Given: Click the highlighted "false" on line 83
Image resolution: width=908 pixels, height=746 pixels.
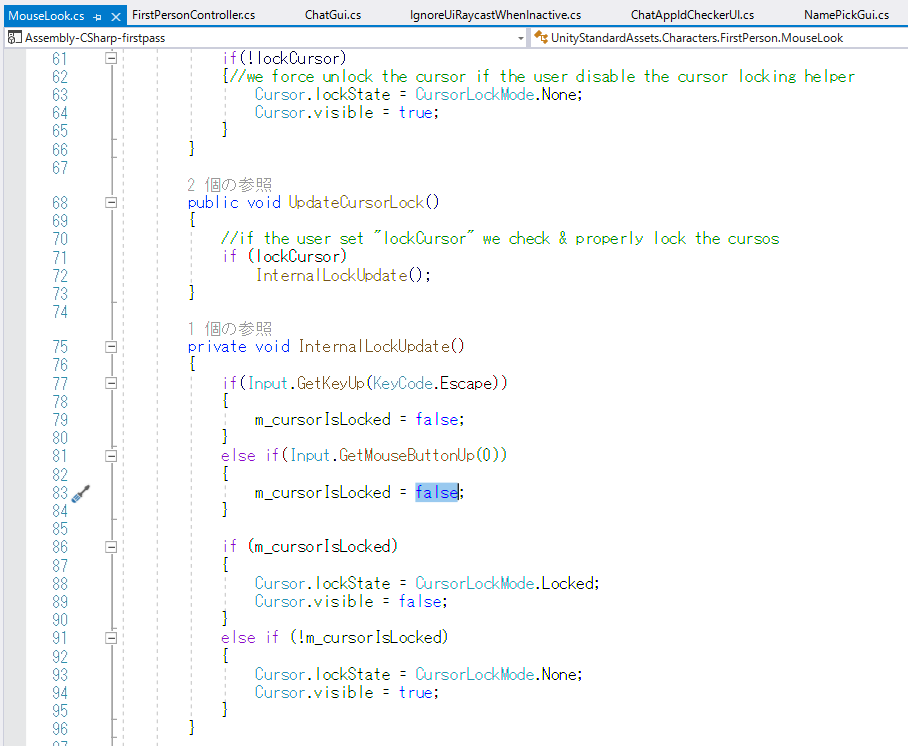Looking at the screenshot, I should [x=436, y=493].
